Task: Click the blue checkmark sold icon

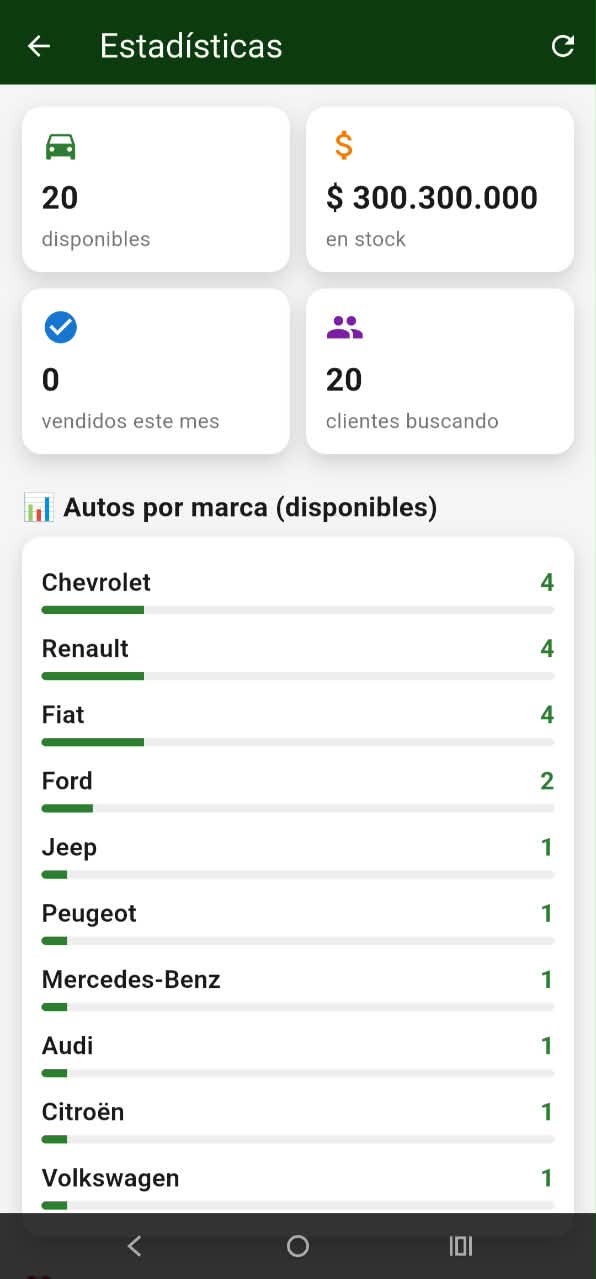Action: (61, 327)
